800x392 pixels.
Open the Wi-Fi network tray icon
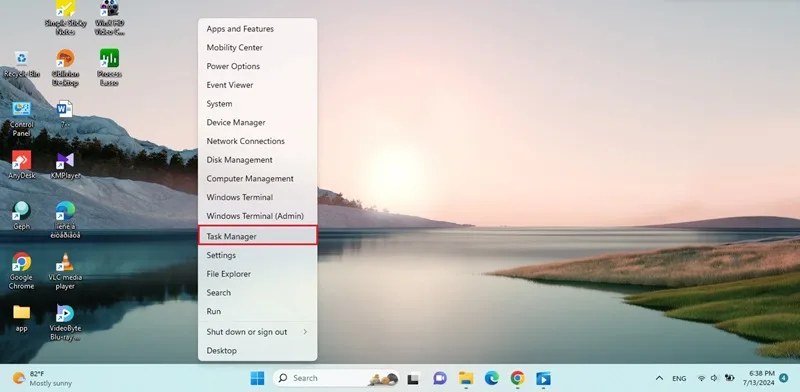(x=702, y=378)
